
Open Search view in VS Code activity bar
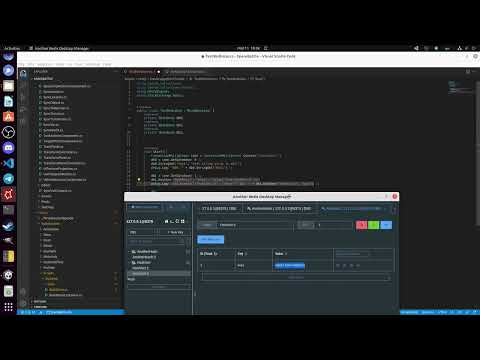click(23, 86)
